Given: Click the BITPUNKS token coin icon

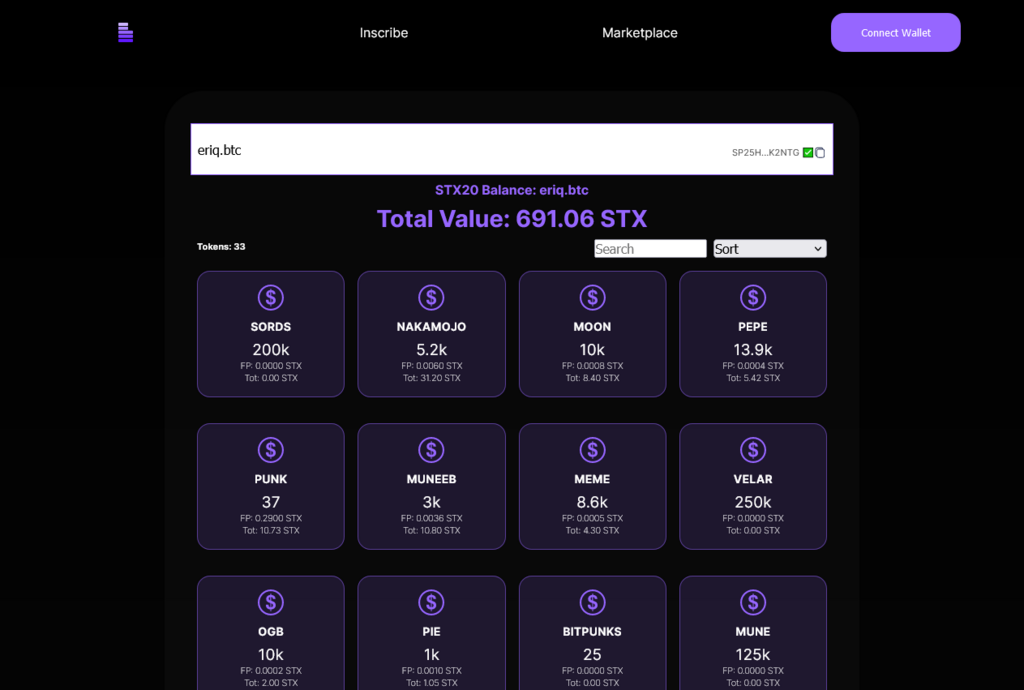Looking at the screenshot, I should tap(592, 602).
